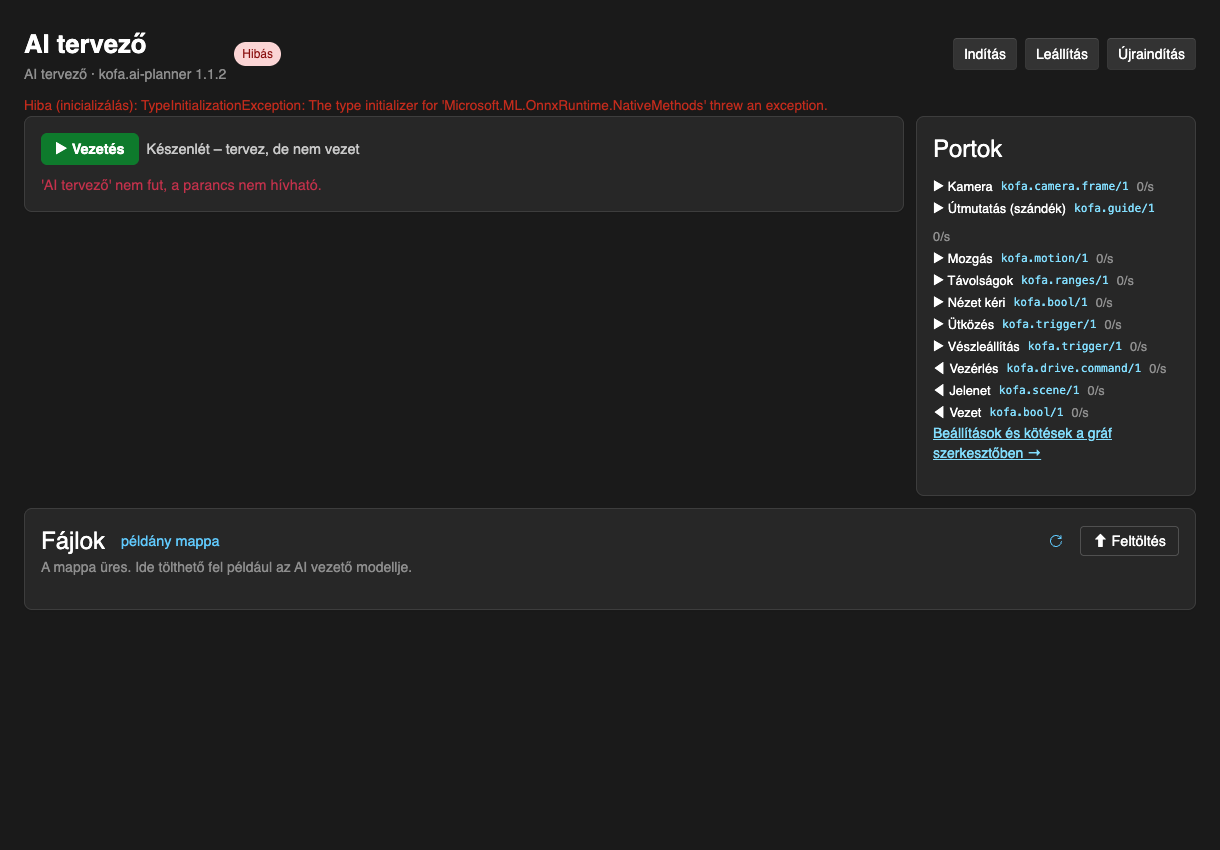Click the red 'nem fut' warning text
Image resolution: width=1220 pixels, height=850 pixels.
[181, 185]
